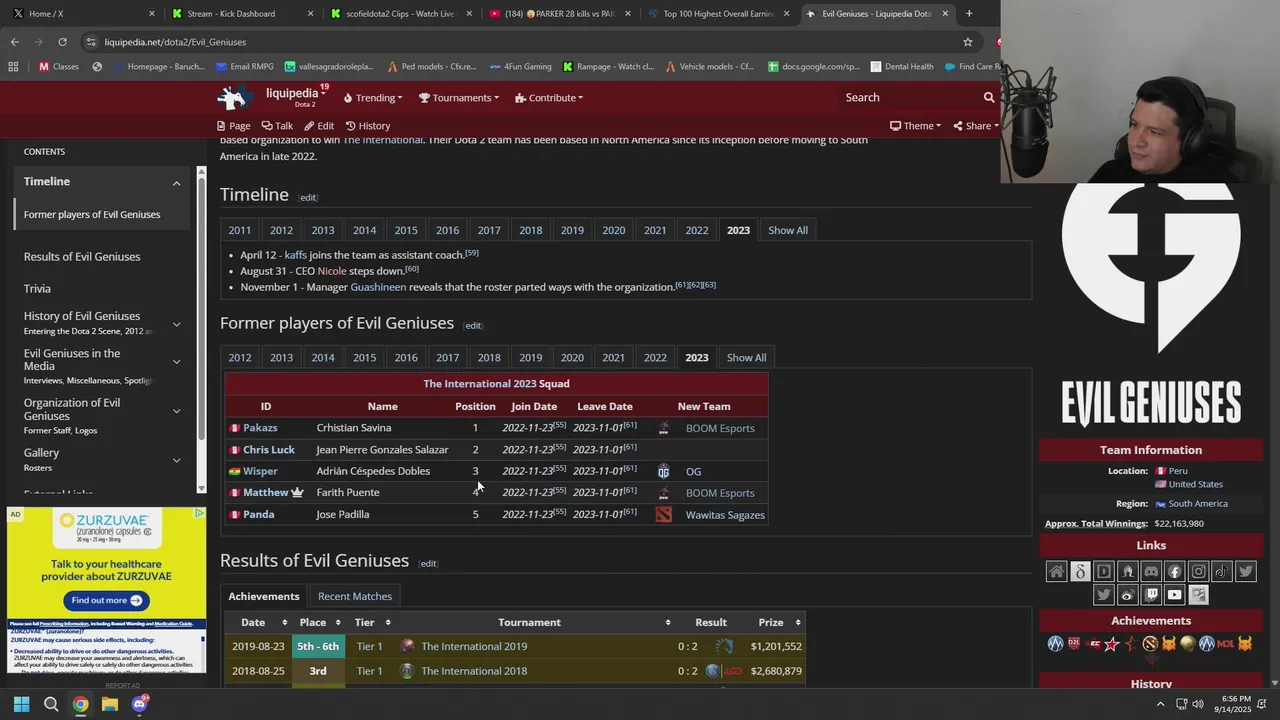Expand the Gallery sidebar section
1280x720 pixels.
[x=176, y=460]
